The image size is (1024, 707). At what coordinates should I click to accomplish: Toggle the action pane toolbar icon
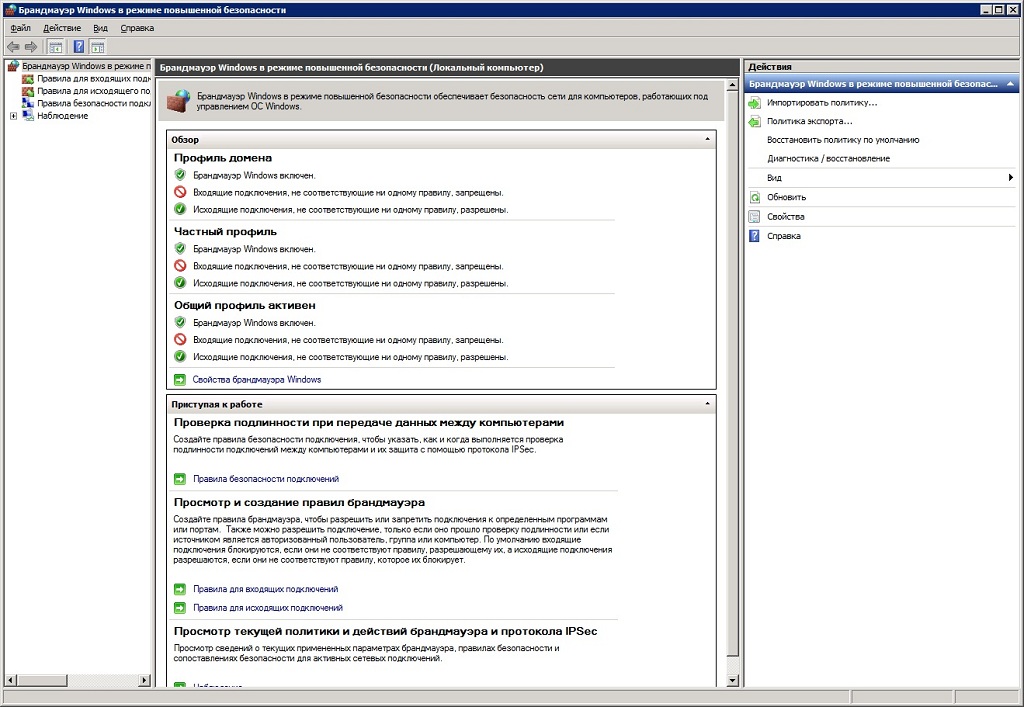(98, 47)
